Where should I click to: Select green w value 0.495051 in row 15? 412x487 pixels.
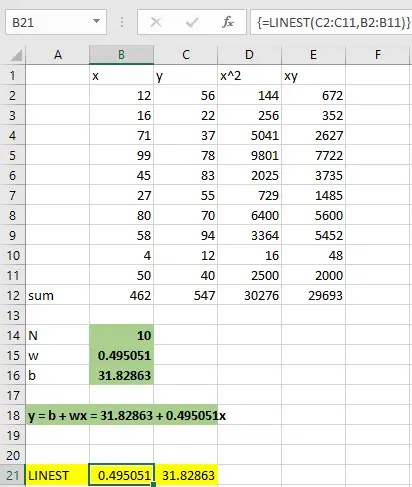(121, 355)
